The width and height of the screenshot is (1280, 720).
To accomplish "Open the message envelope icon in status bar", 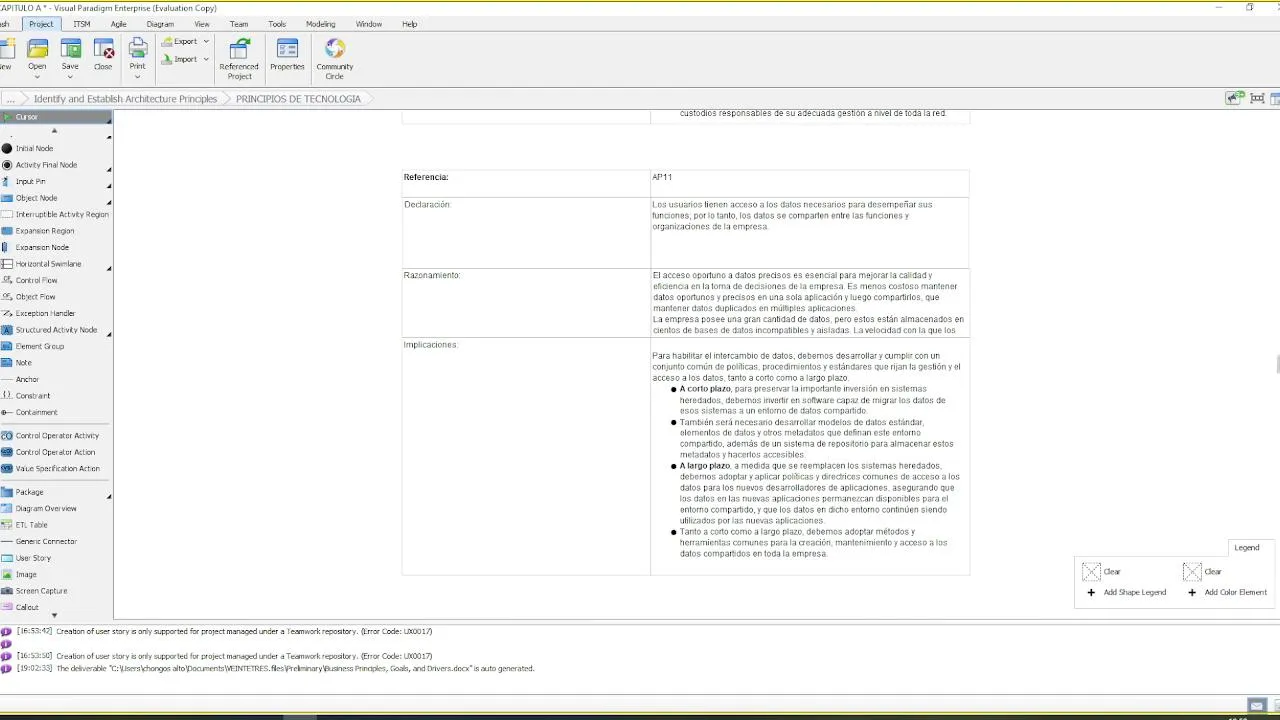I will point(1257,705).
